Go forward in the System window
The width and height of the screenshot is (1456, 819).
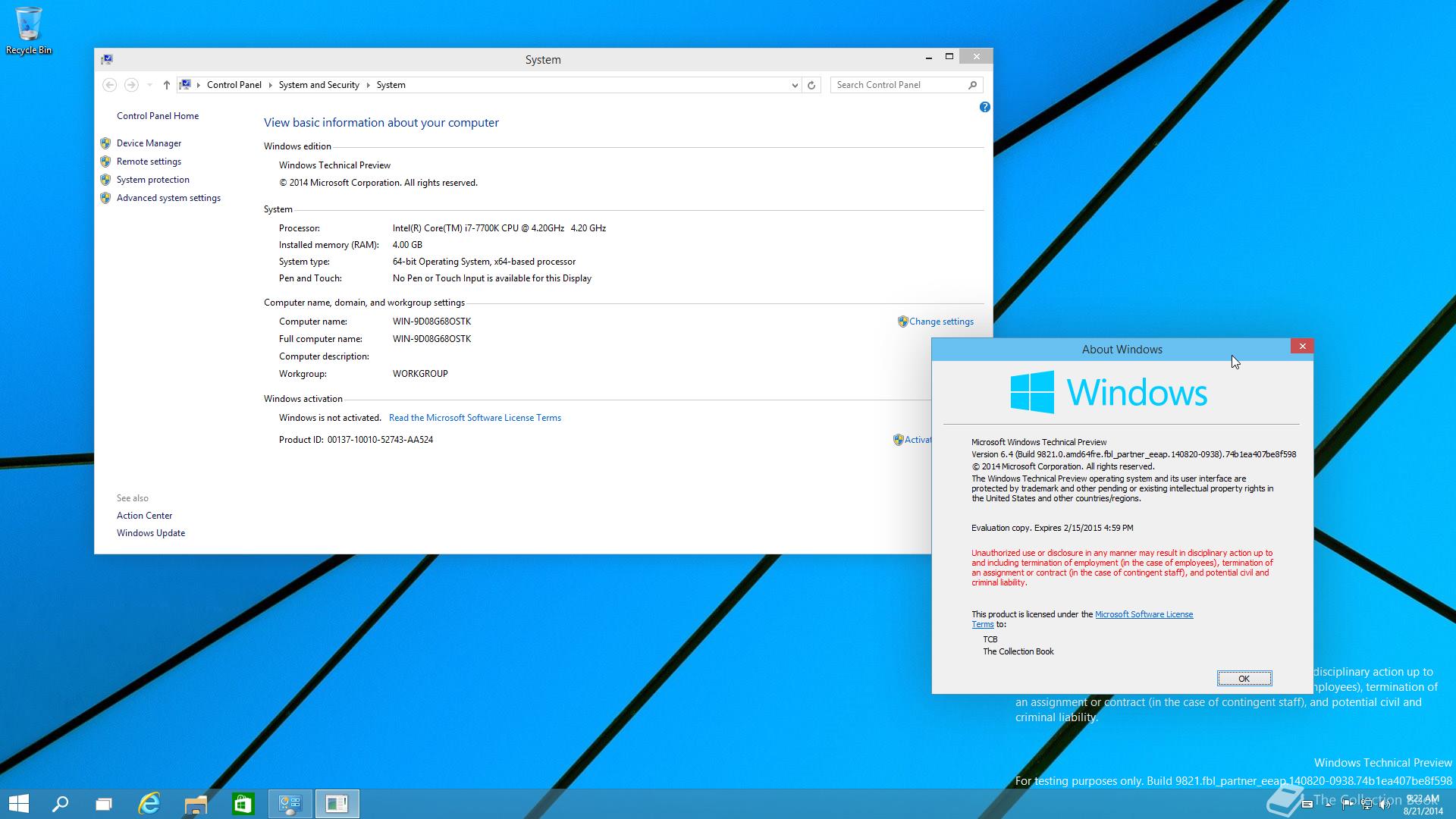pos(131,85)
